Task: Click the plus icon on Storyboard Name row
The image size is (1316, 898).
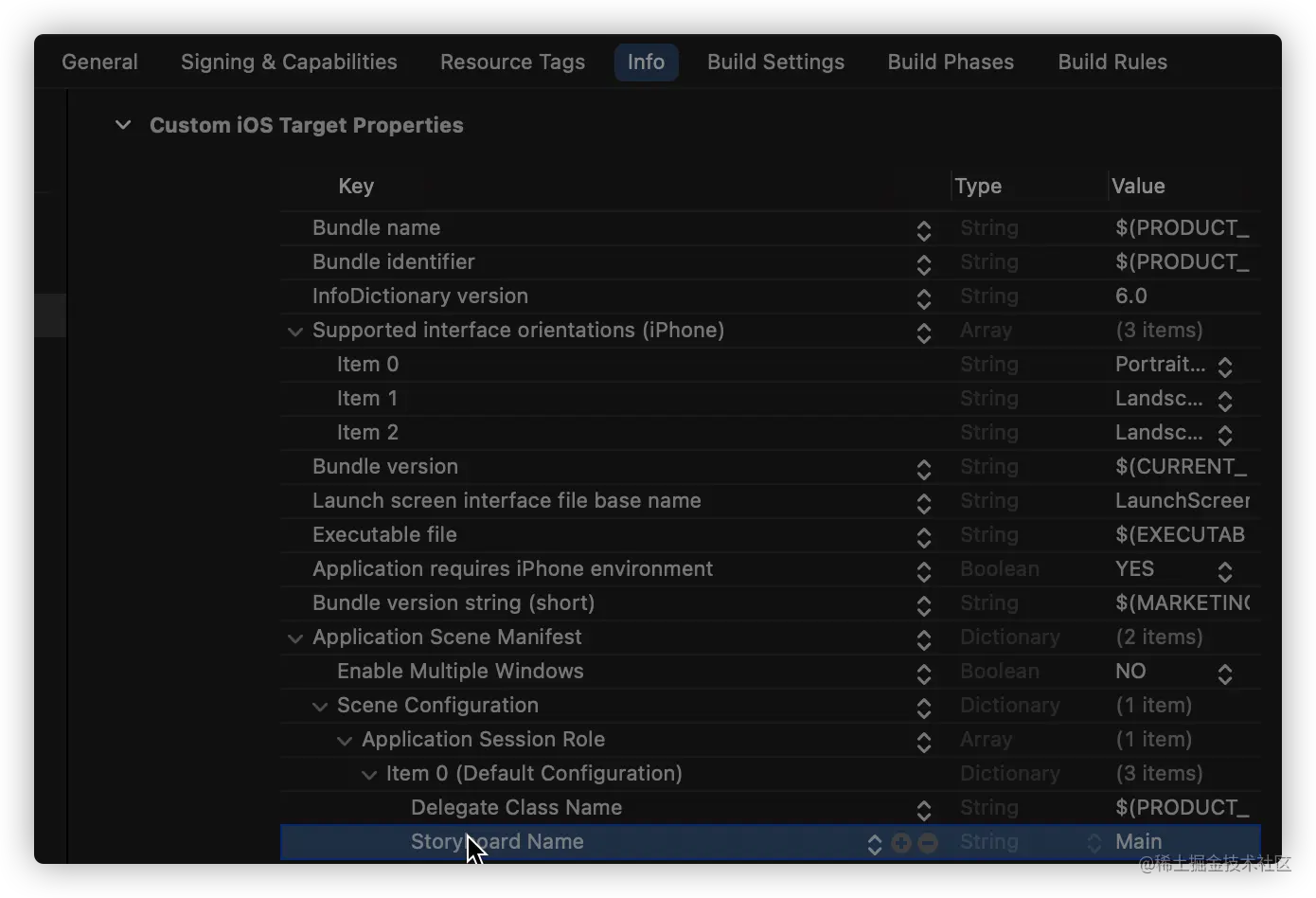Action: coord(900,843)
